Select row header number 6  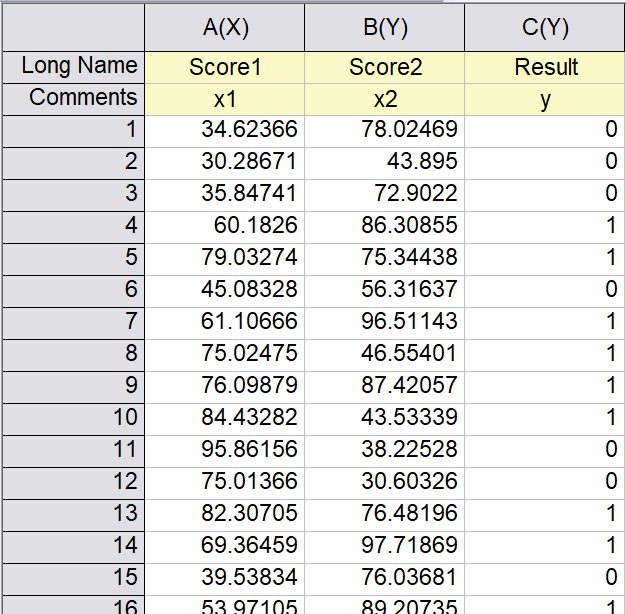(73, 291)
